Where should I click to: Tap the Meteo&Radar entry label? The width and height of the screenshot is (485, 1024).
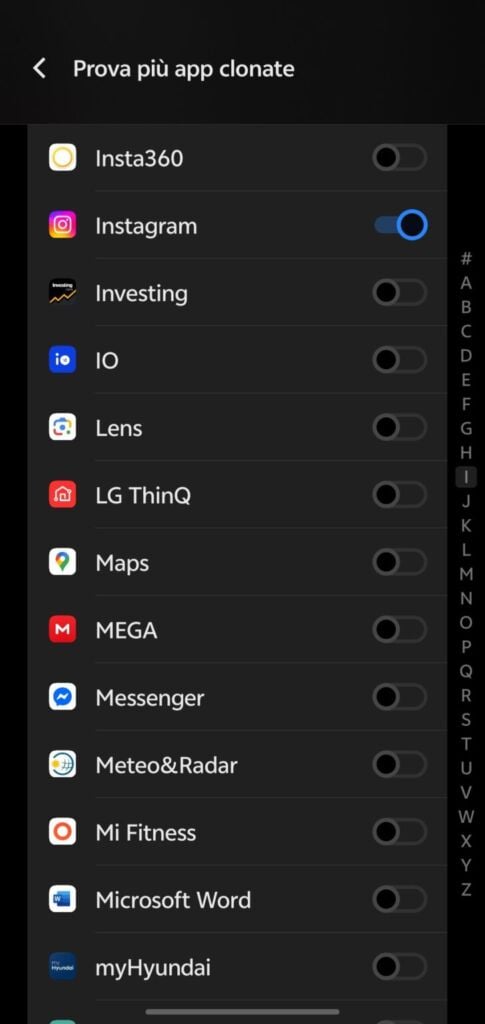coord(166,765)
